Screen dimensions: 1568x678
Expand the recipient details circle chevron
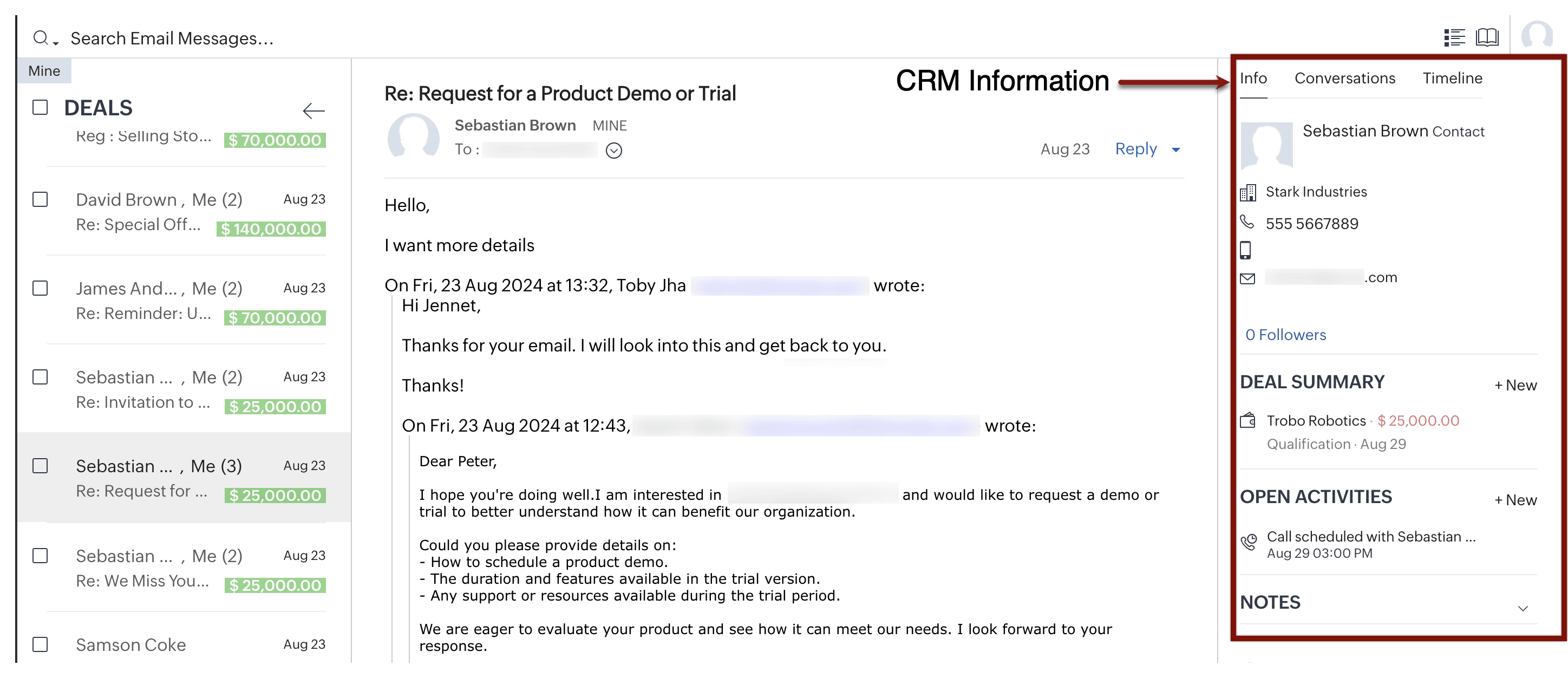pyautogui.click(x=613, y=151)
